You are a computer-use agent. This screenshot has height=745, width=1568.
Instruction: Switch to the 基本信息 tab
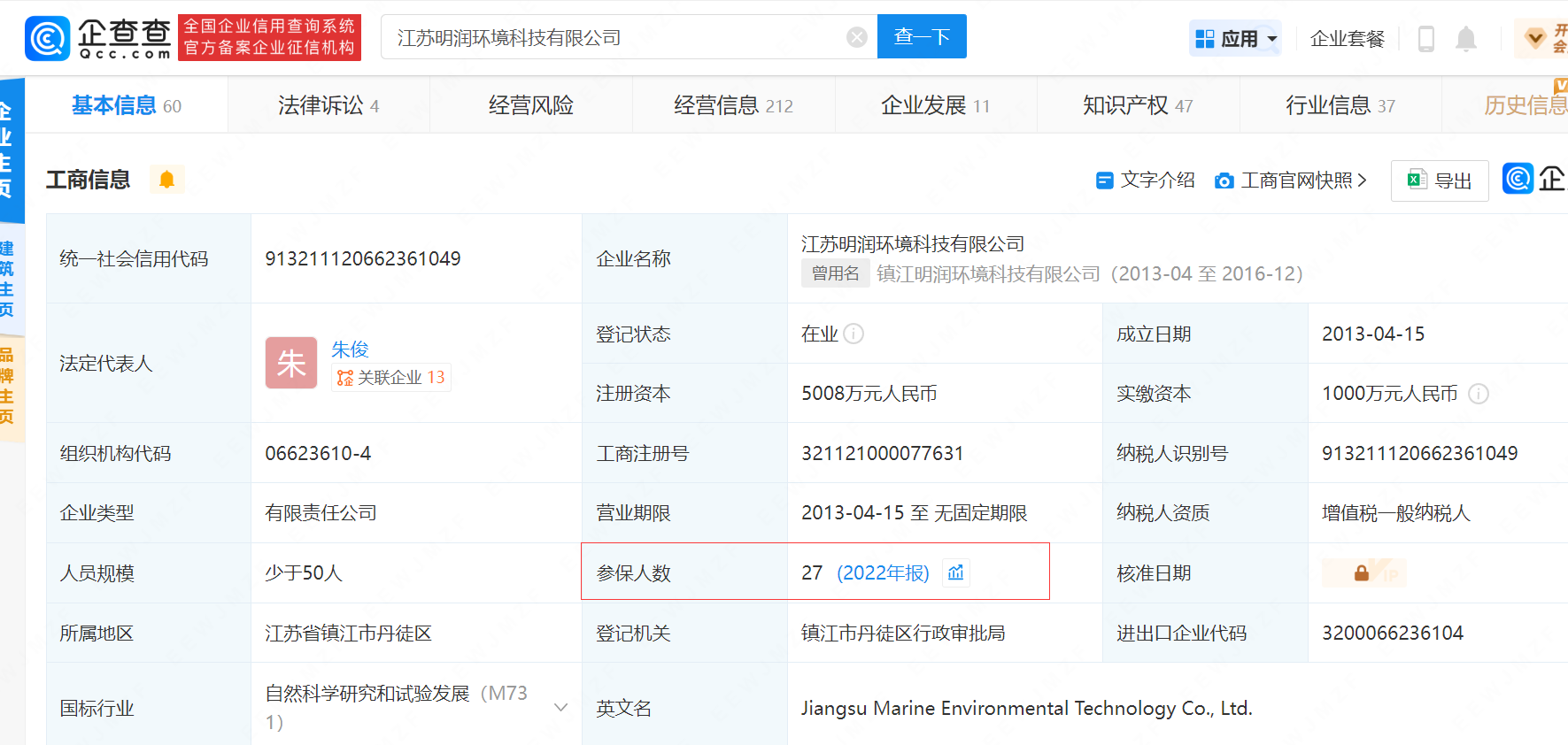point(126,105)
